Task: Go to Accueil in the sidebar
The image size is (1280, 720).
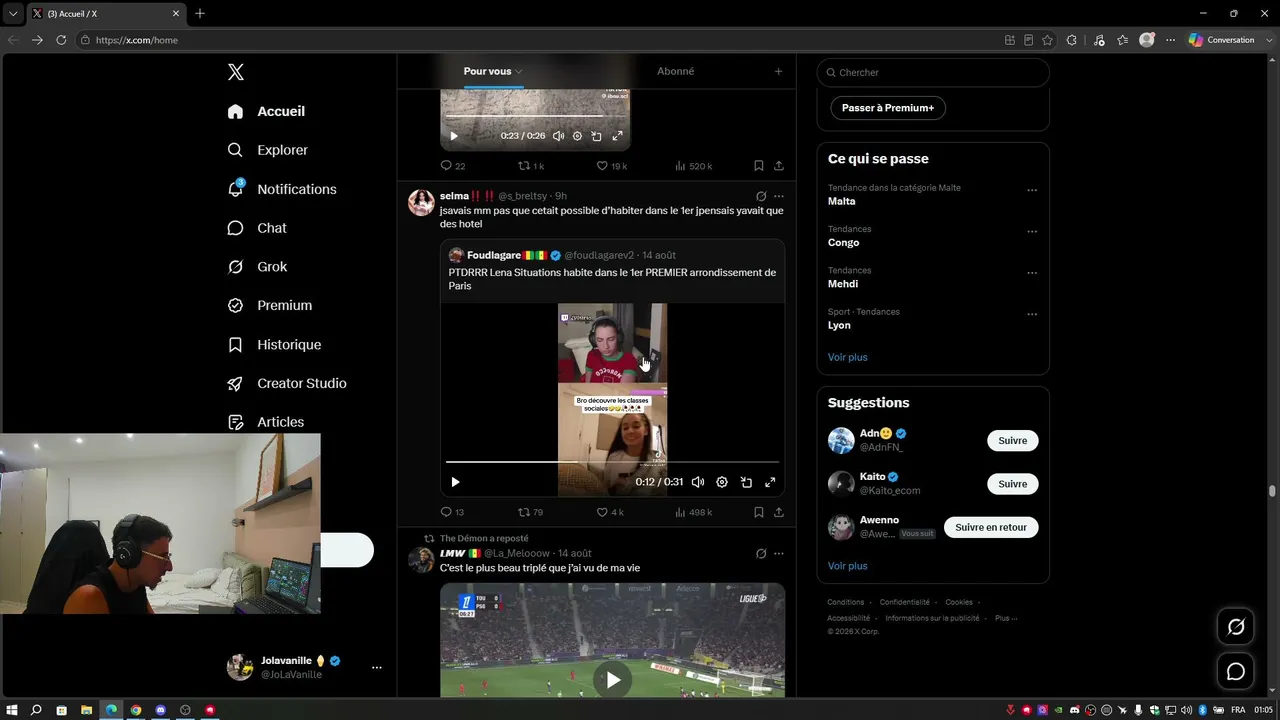Action: tap(266, 111)
